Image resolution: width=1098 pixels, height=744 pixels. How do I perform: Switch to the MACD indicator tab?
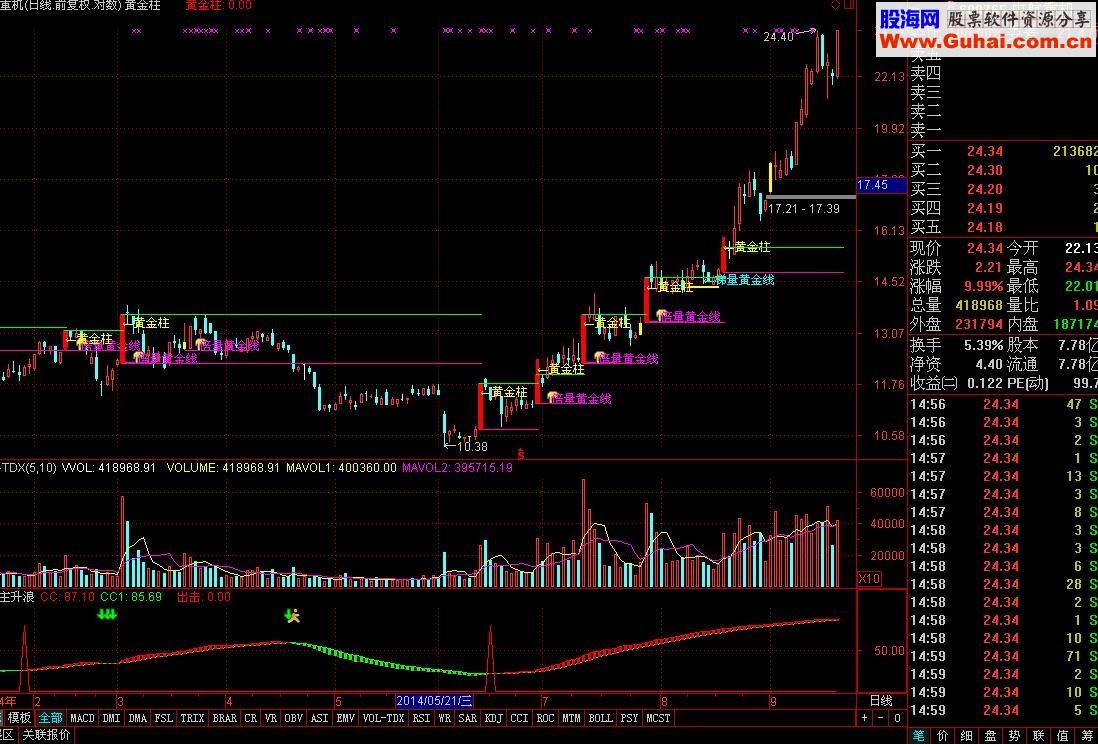click(82, 718)
